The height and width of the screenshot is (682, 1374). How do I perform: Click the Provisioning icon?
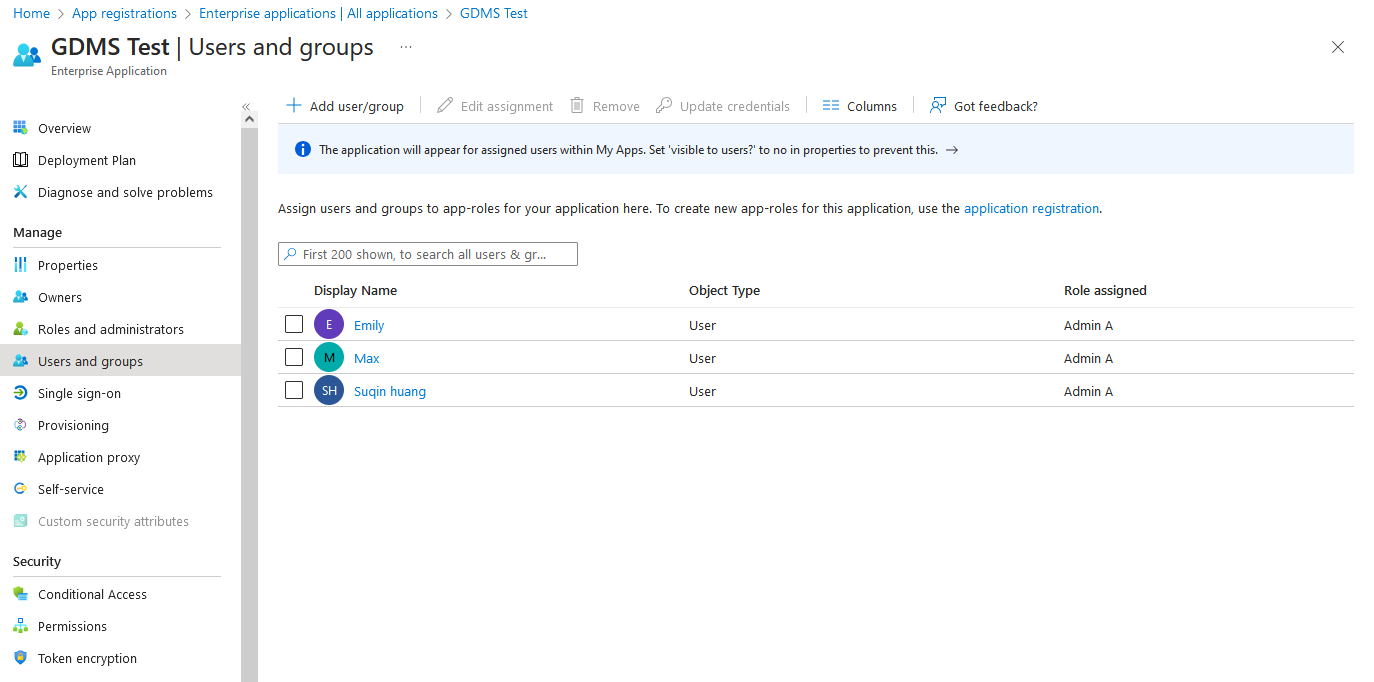20,425
